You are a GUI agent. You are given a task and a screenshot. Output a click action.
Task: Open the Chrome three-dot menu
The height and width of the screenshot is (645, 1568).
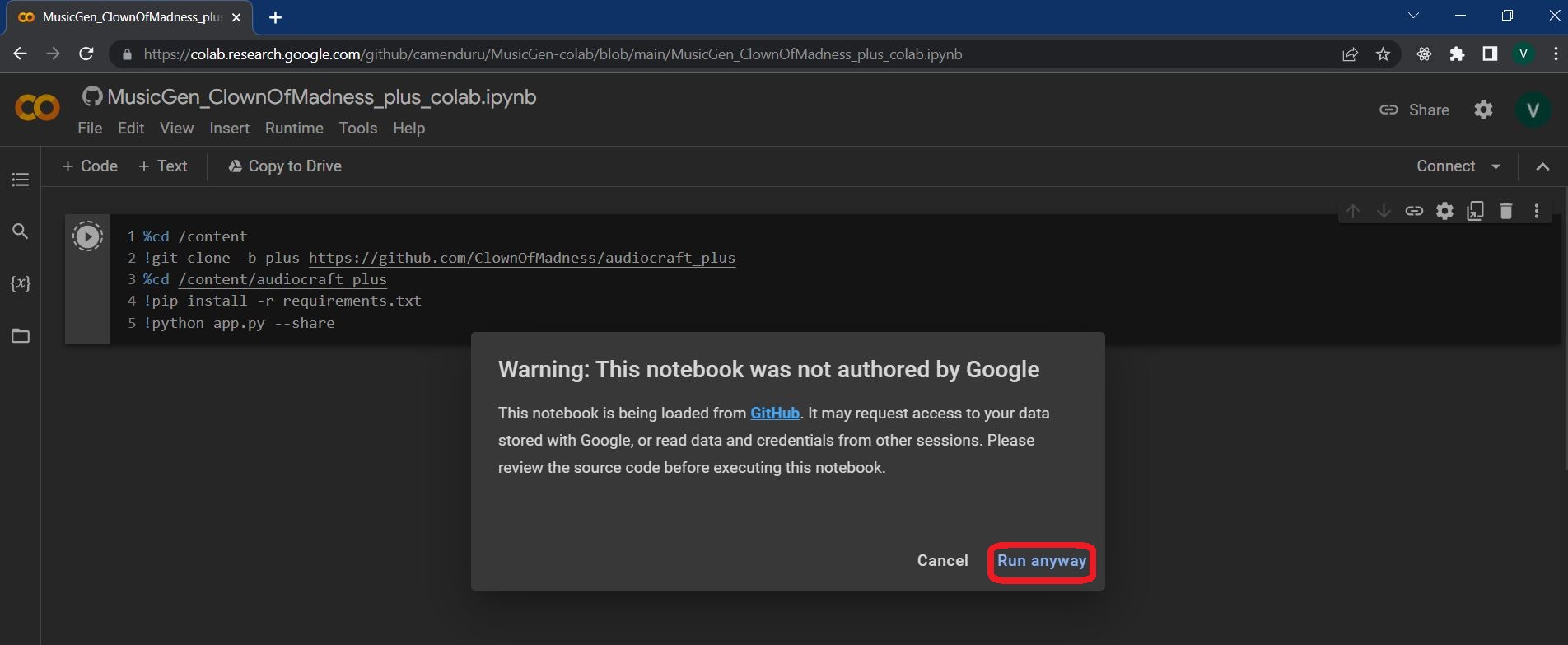click(1555, 54)
